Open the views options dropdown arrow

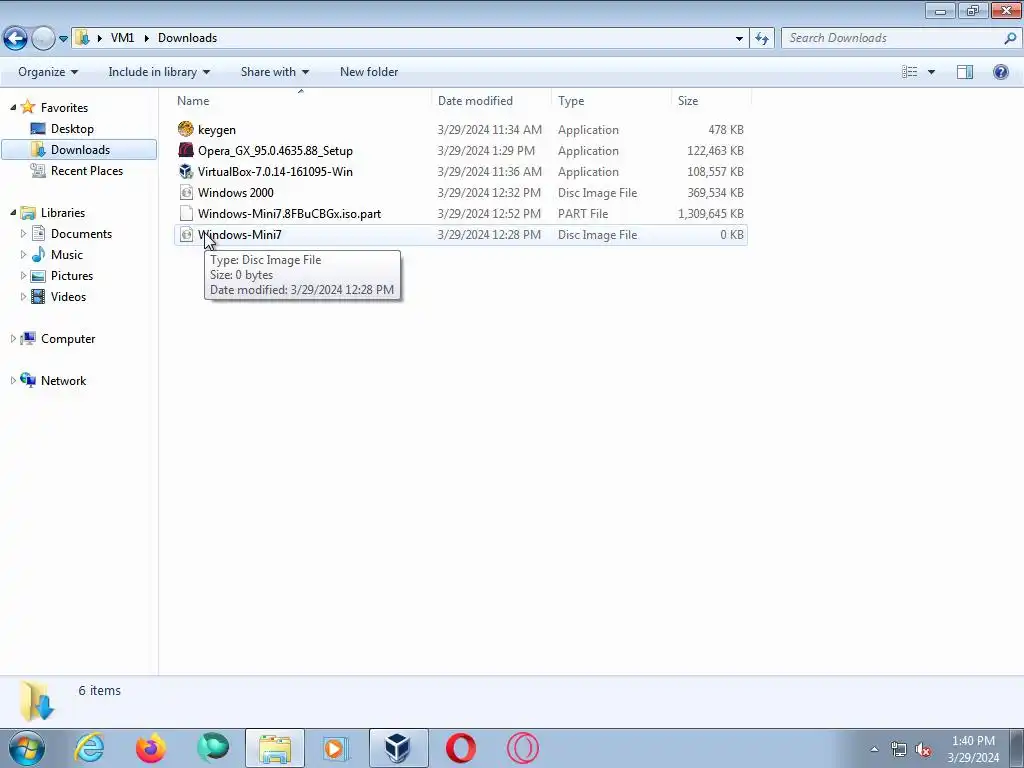tap(931, 72)
